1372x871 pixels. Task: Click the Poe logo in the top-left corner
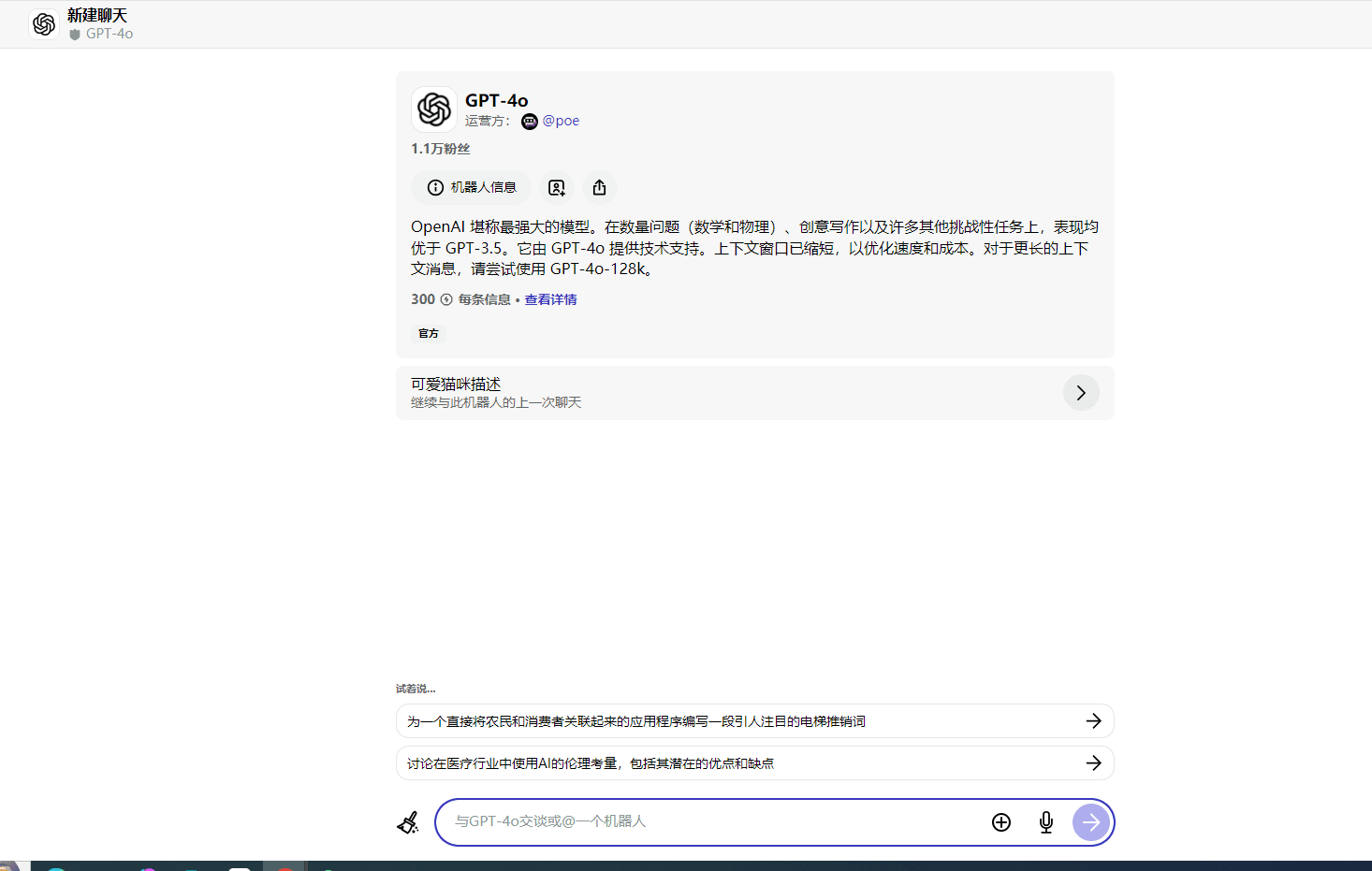[x=43, y=23]
